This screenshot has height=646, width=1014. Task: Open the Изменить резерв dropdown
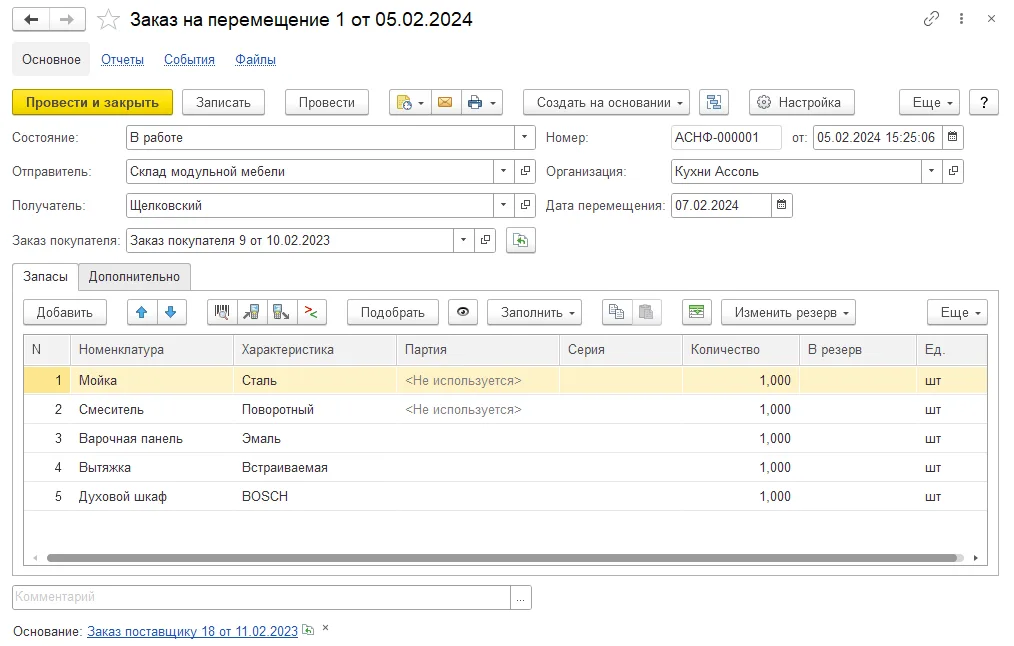788,312
